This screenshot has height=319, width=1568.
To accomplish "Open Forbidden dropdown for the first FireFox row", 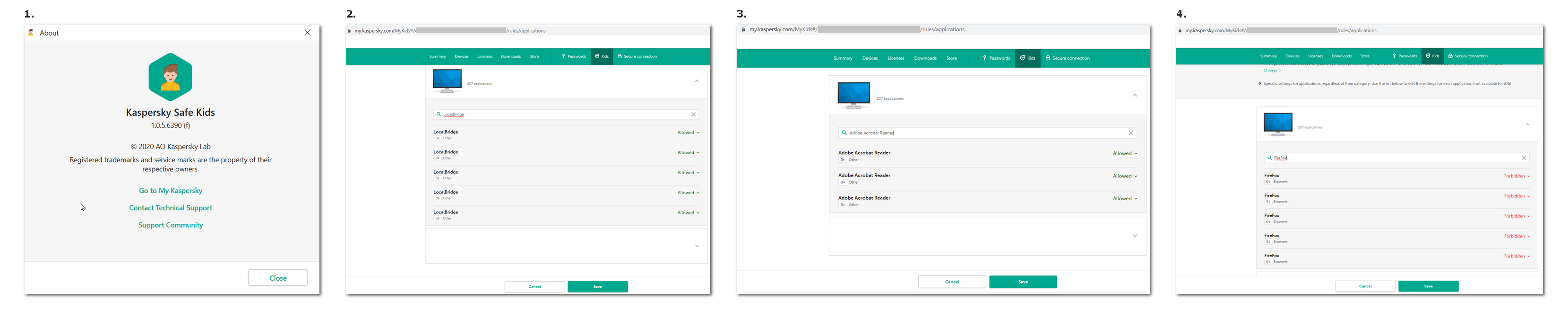I will coord(1517,176).
